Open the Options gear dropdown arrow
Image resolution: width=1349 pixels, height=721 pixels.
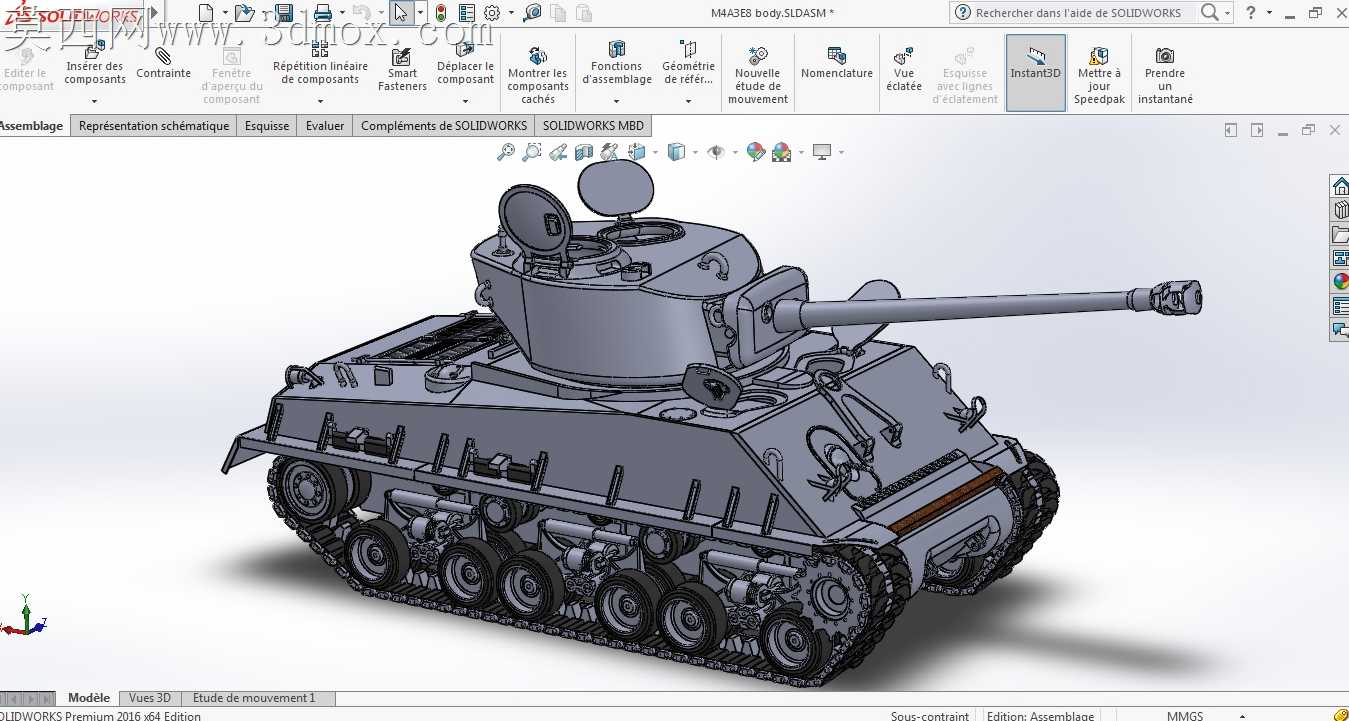510,13
